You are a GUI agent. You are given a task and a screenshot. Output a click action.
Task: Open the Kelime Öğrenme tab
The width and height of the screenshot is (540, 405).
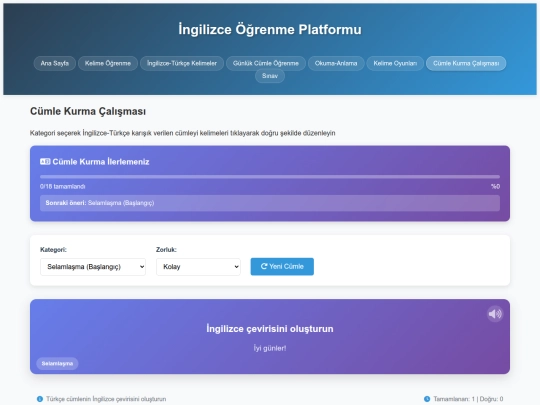click(x=108, y=63)
